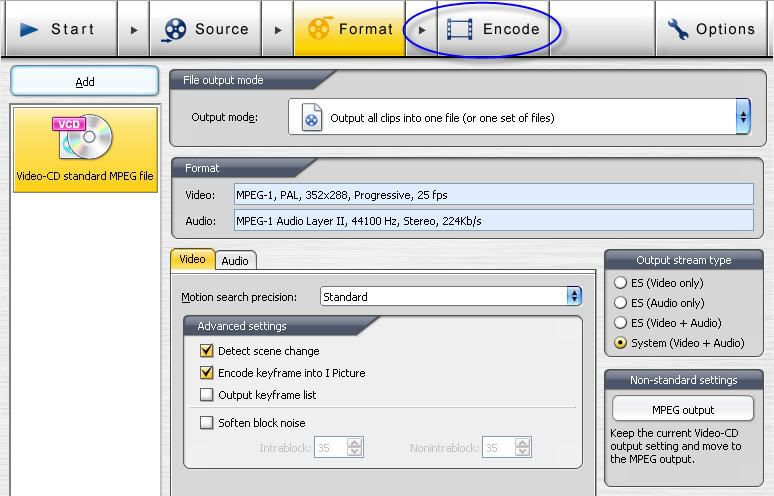Click Motion search precision arrow button

[574, 296]
